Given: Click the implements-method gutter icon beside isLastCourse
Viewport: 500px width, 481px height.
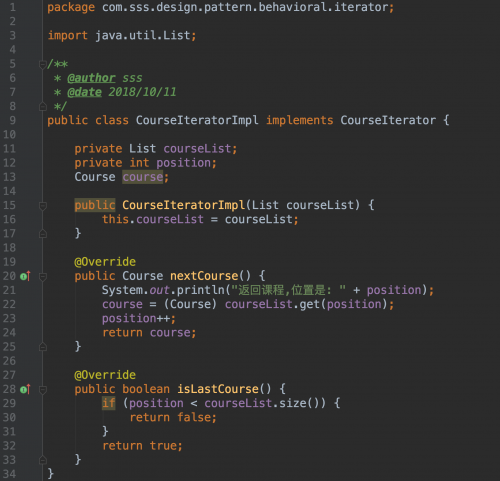Looking at the screenshot, I should (25, 389).
